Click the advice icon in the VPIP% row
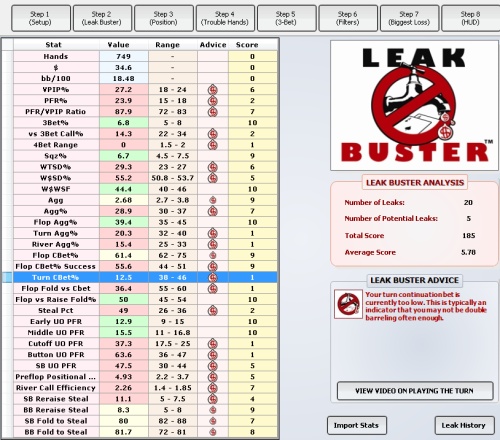This screenshot has height=440, width=500. coord(213,90)
